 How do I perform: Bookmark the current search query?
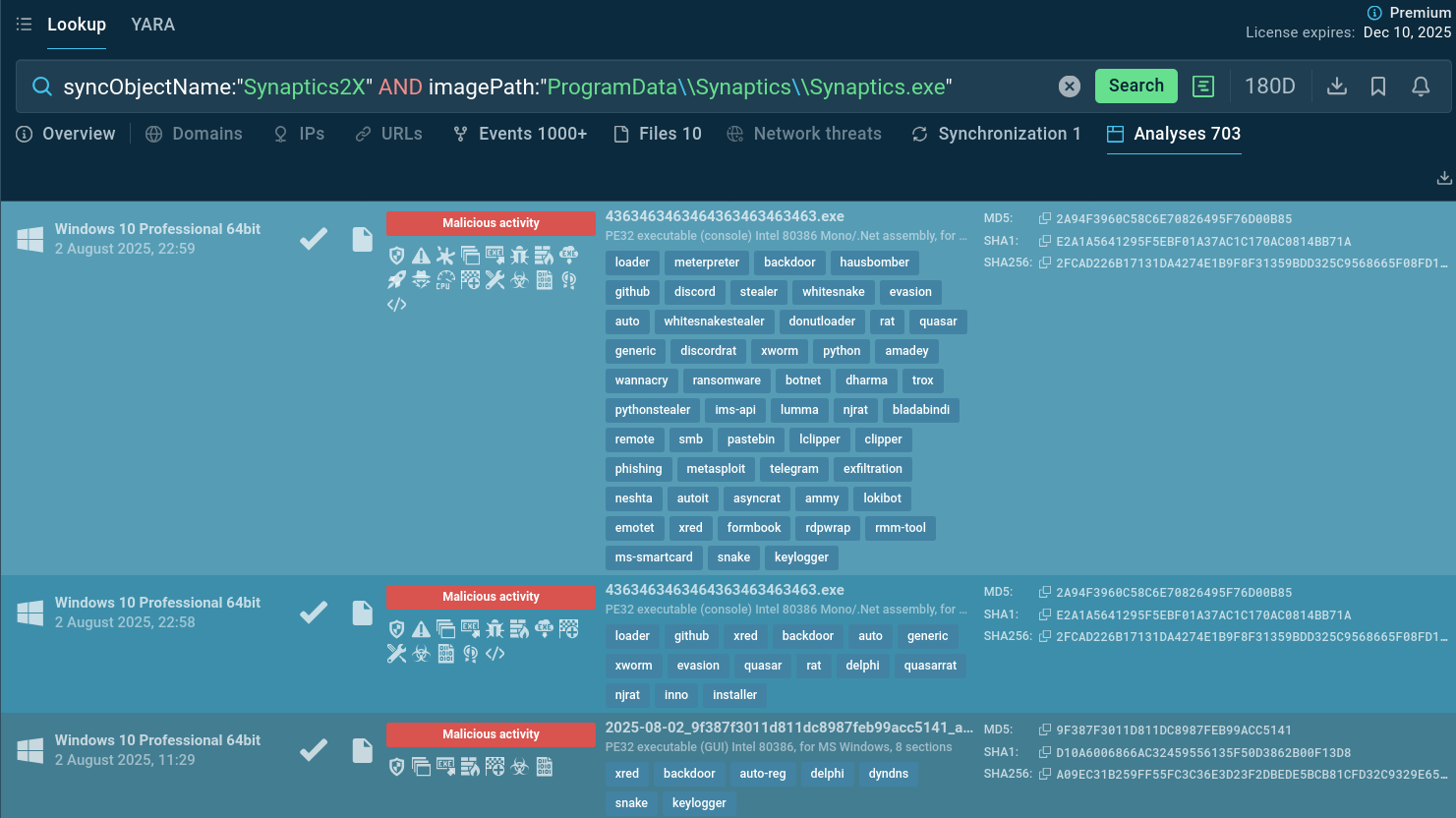[x=1378, y=87]
